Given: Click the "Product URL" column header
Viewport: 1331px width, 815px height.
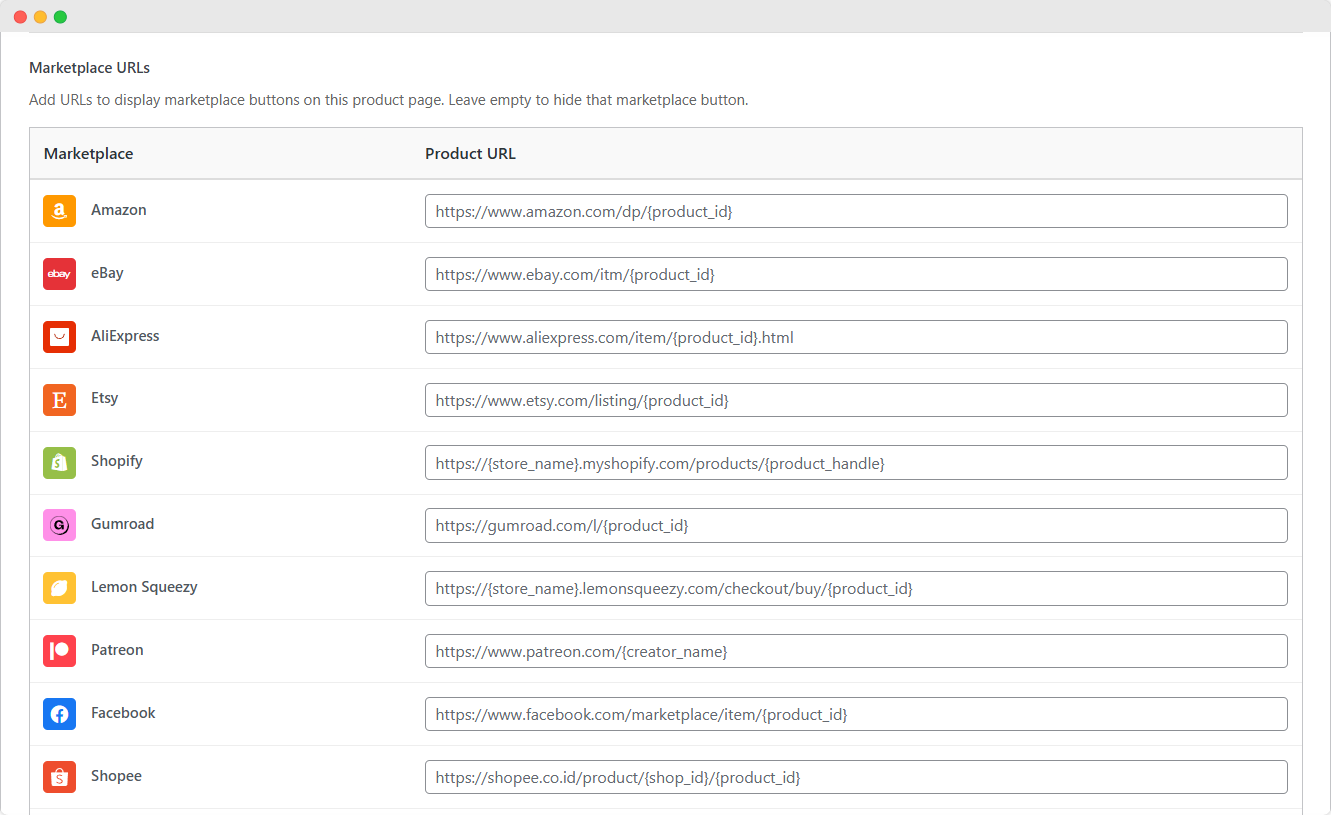Looking at the screenshot, I should click(470, 154).
